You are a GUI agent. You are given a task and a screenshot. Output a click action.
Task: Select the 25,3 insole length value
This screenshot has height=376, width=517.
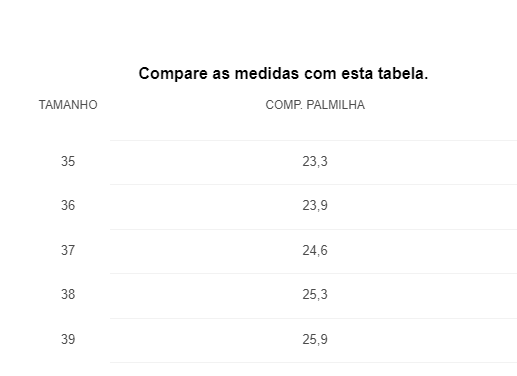coord(315,295)
